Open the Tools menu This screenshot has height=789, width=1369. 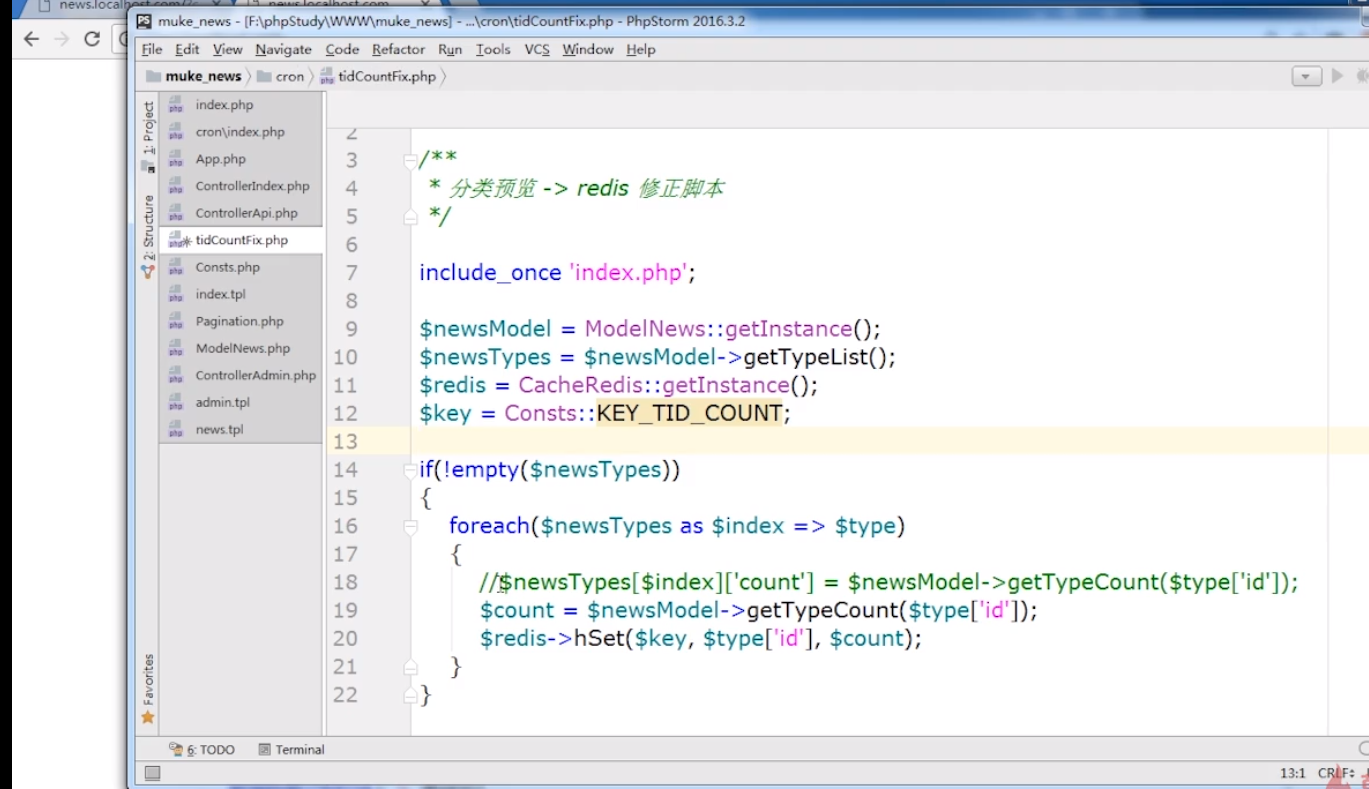coord(493,49)
